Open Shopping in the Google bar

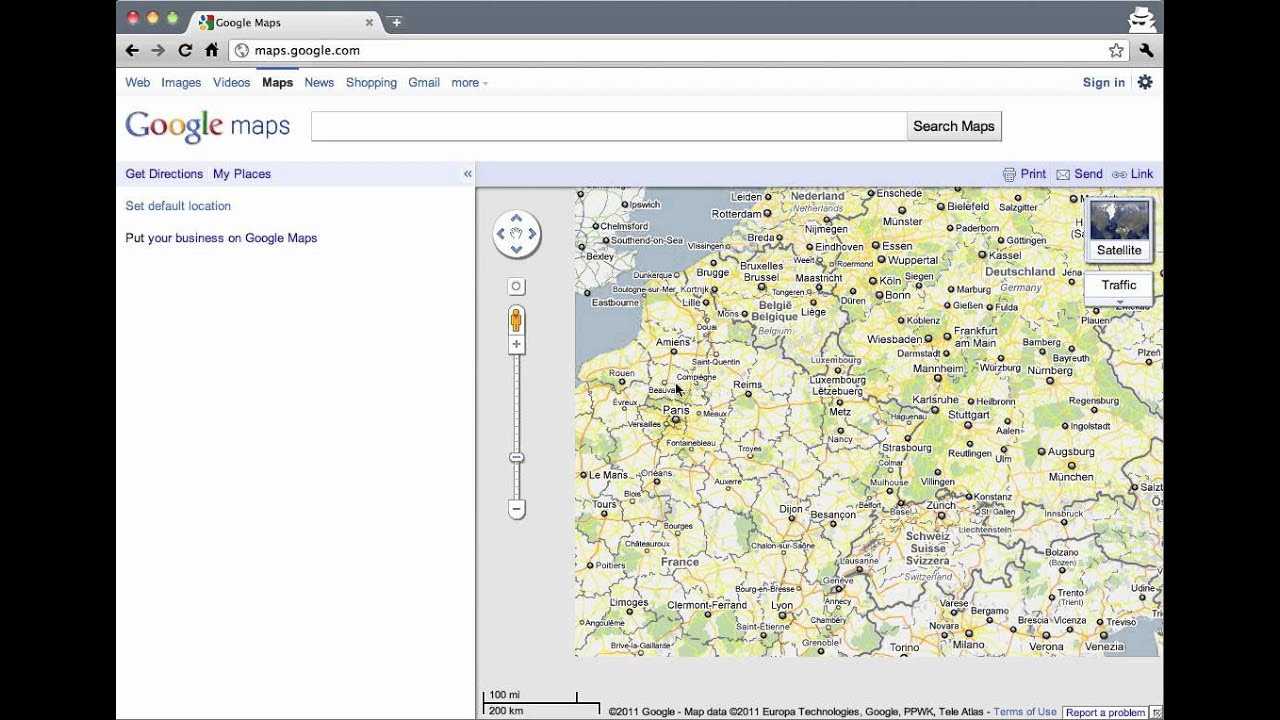371,82
